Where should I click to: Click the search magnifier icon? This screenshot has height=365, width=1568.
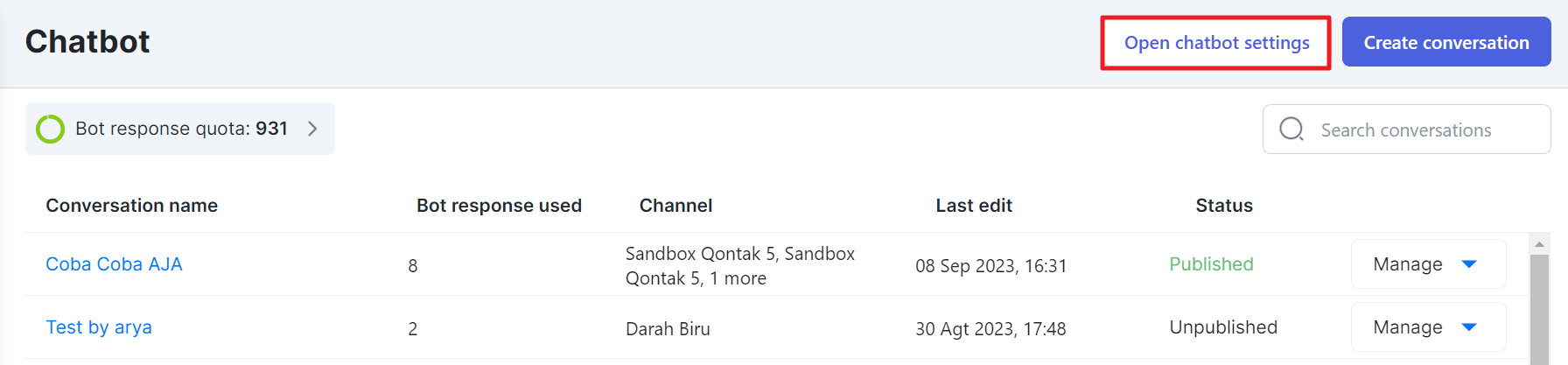[x=1291, y=130]
